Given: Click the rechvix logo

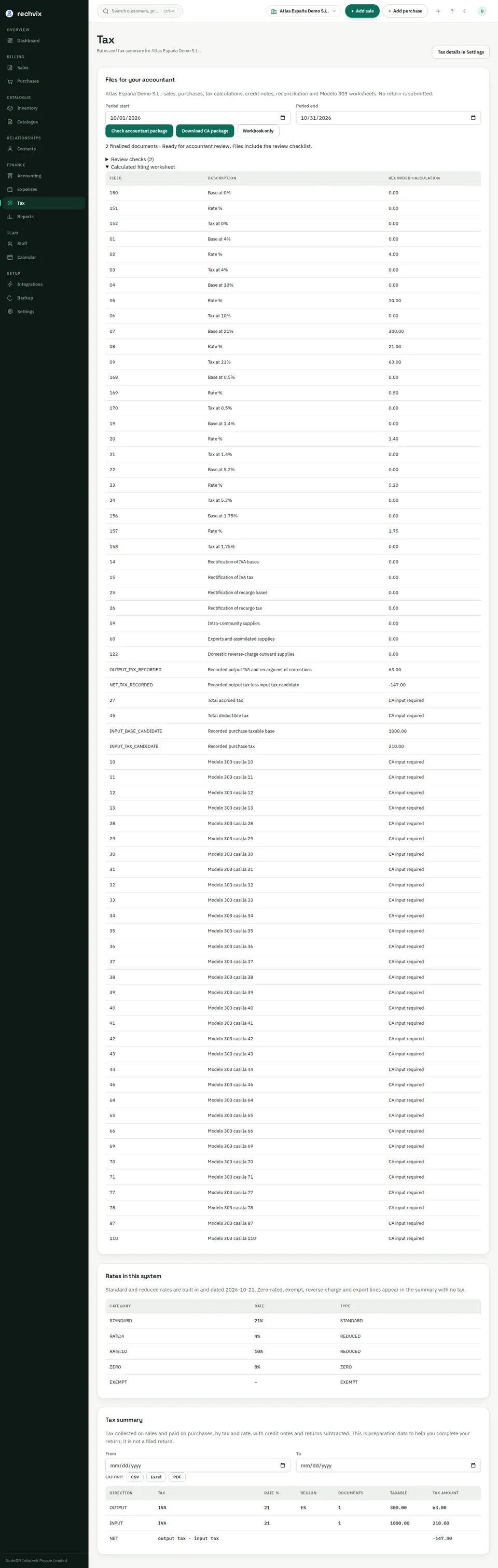Looking at the screenshot, I should [24, 13].
